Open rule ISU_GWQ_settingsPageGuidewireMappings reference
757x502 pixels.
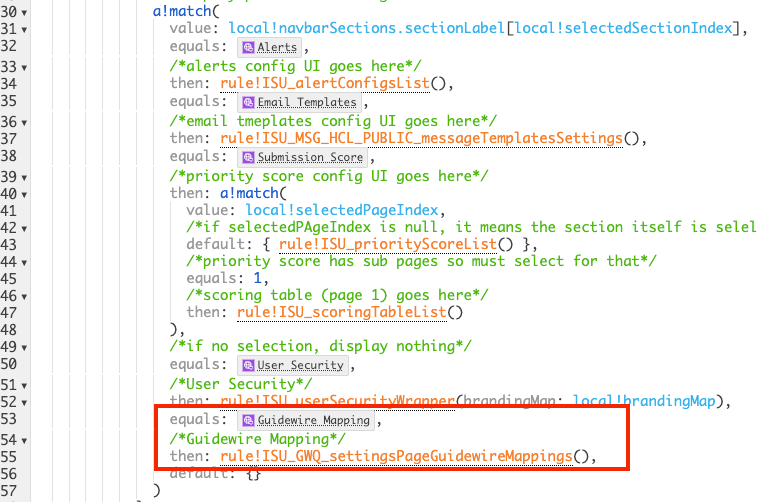[396, 456]
